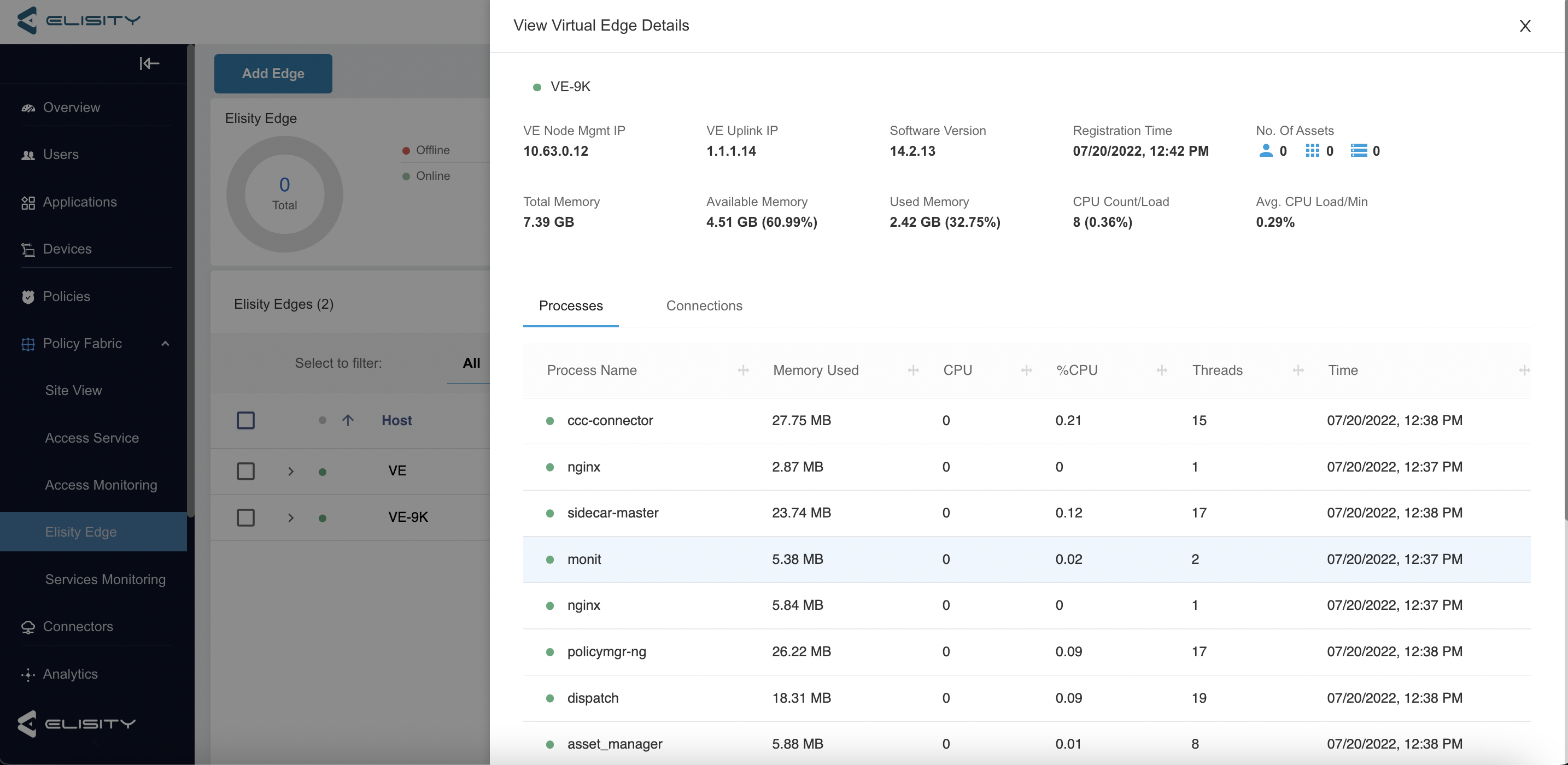The height and width of the screenshot is (765, 1568).
Task: Sort by Process Name column header
Action: [592, 370]
